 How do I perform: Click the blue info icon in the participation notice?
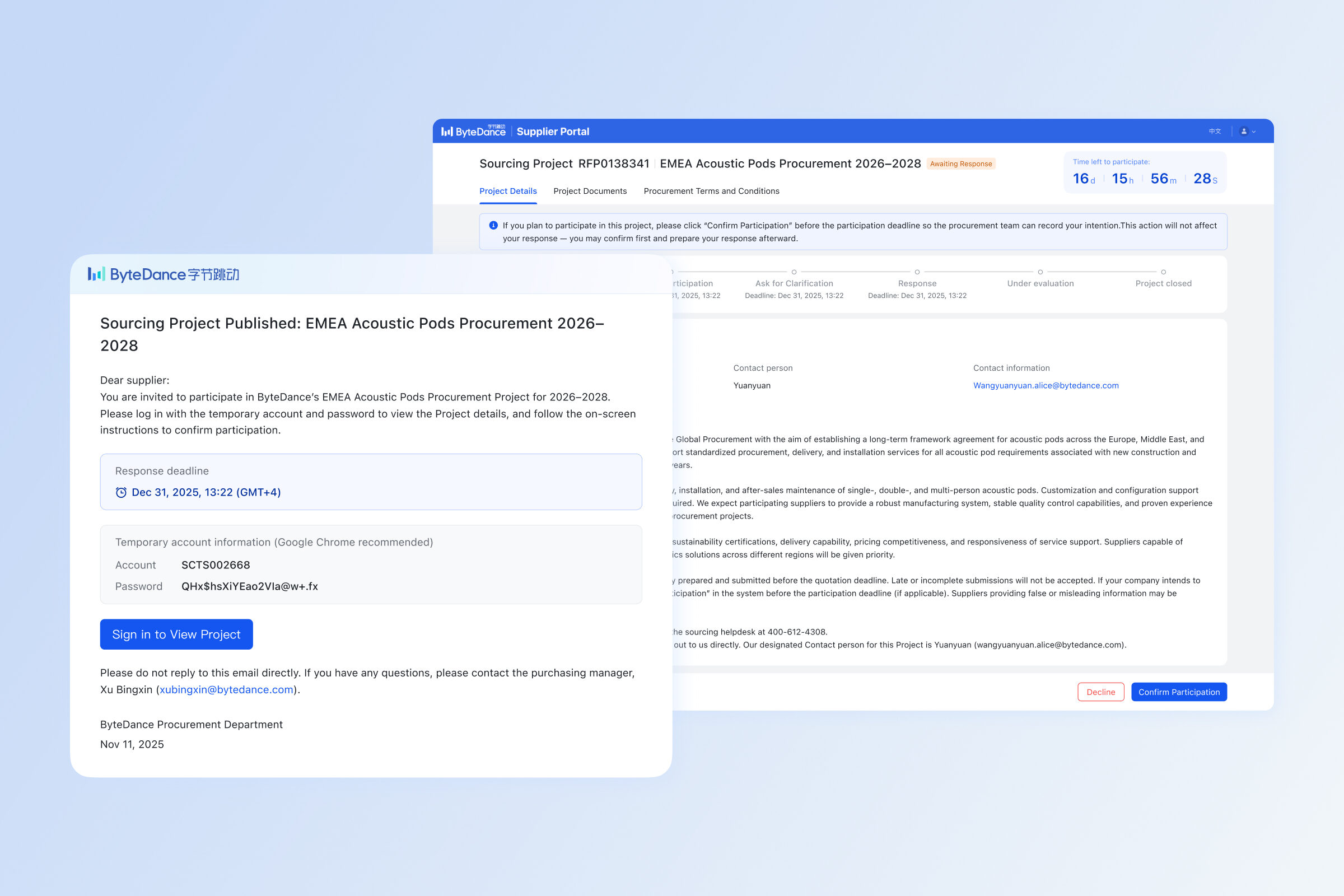(493, 225)
